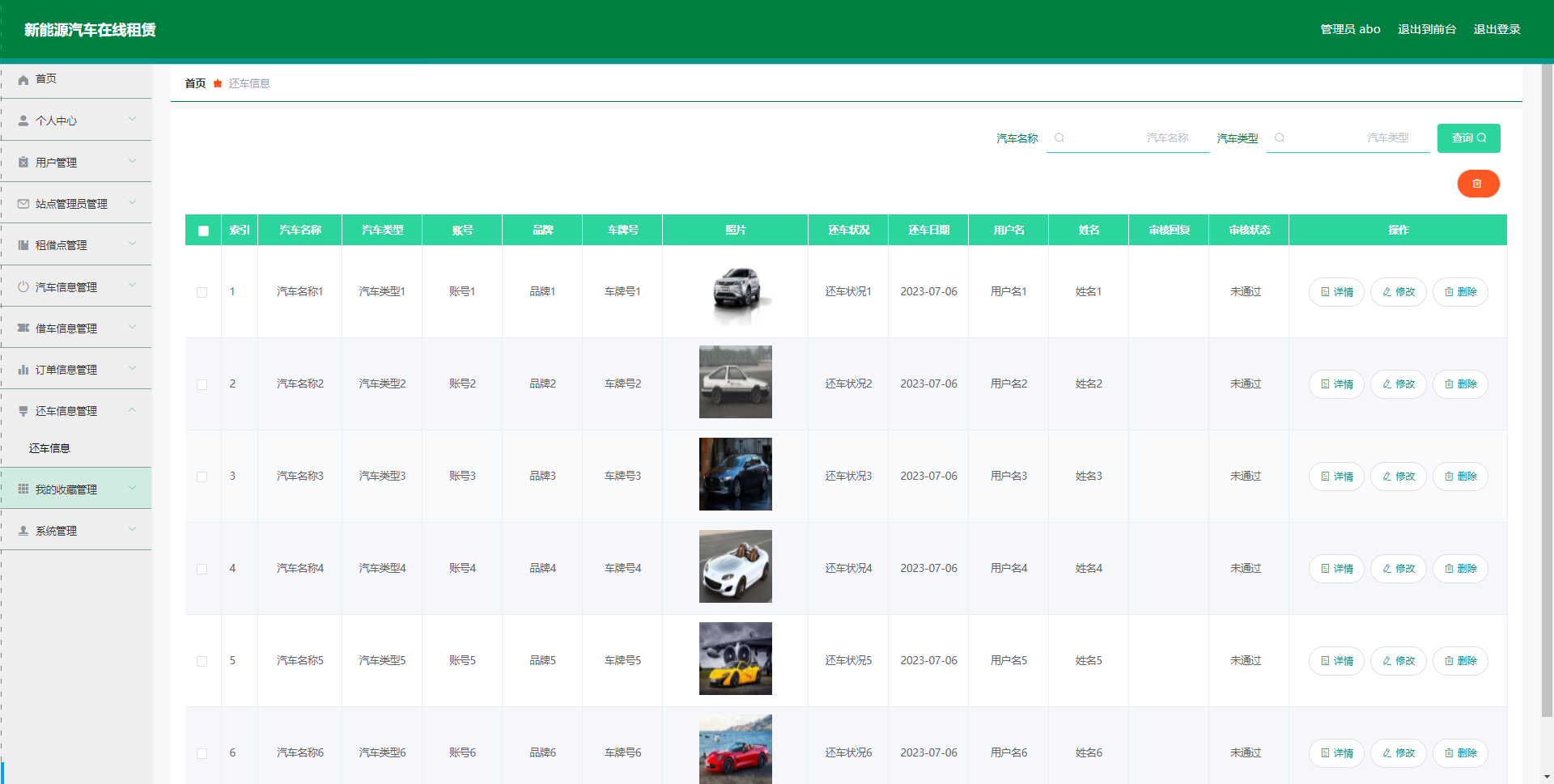Expand the 站点管理员管理 chevron

click(x=132, y=203)
